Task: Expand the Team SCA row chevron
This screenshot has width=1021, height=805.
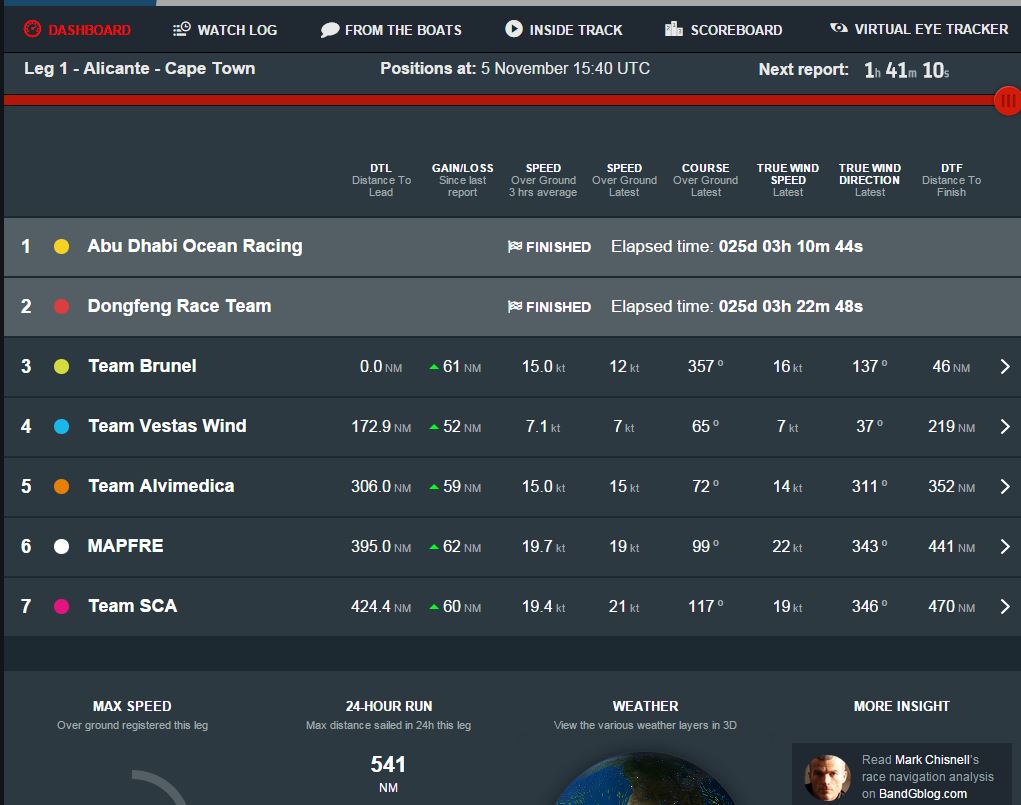Action: click(1005, 606)
